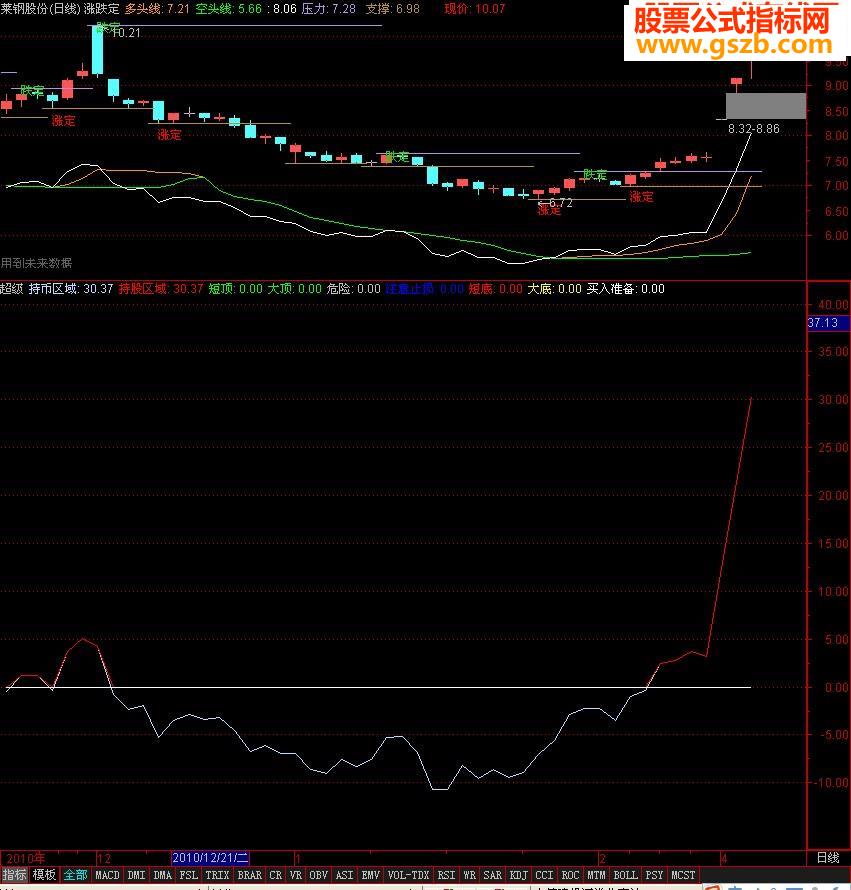Load the KDJ indicator
The image size is (851, 890).
(x=518, y=875)
